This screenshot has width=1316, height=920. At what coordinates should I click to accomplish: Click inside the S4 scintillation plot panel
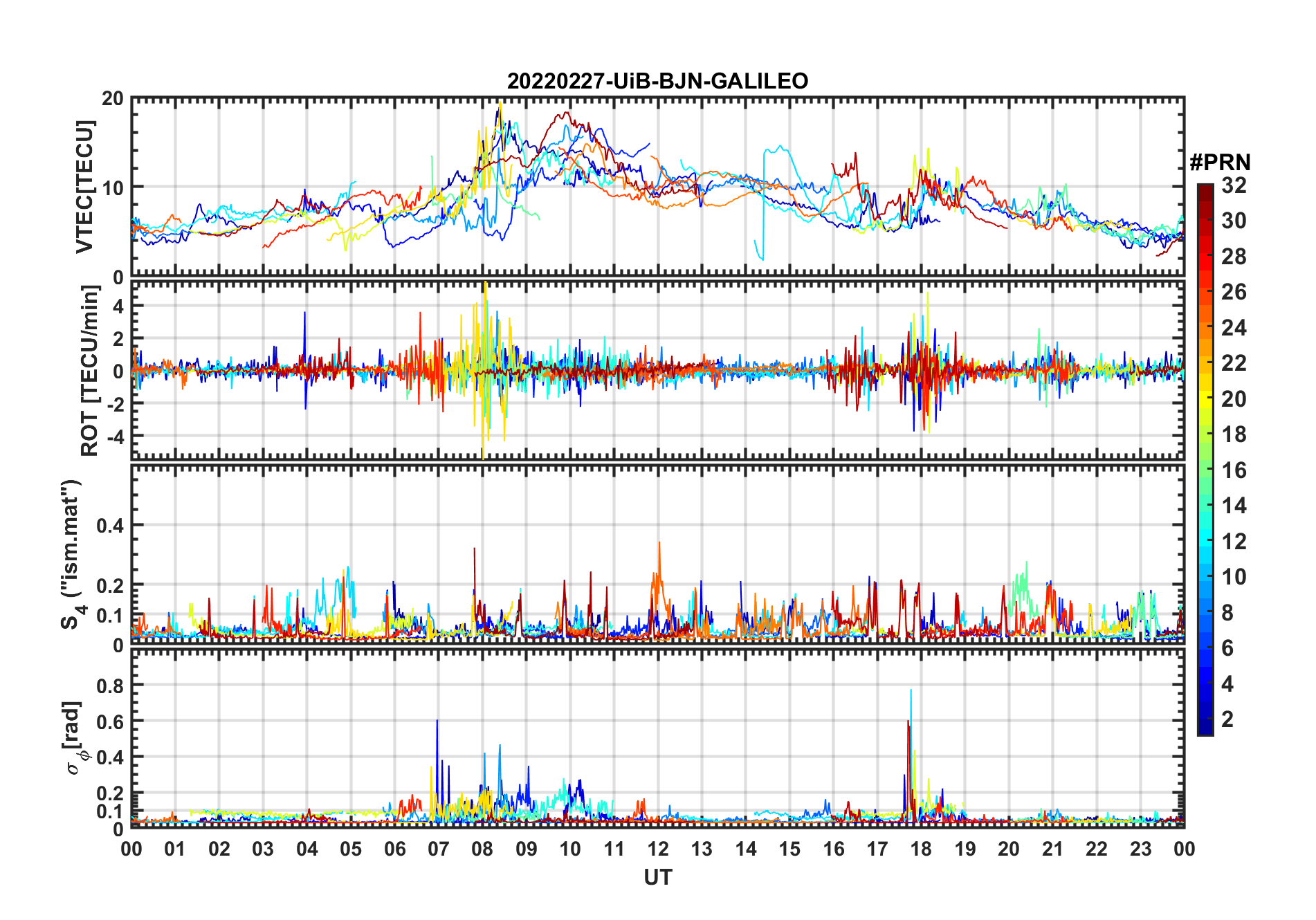point(657,554)
